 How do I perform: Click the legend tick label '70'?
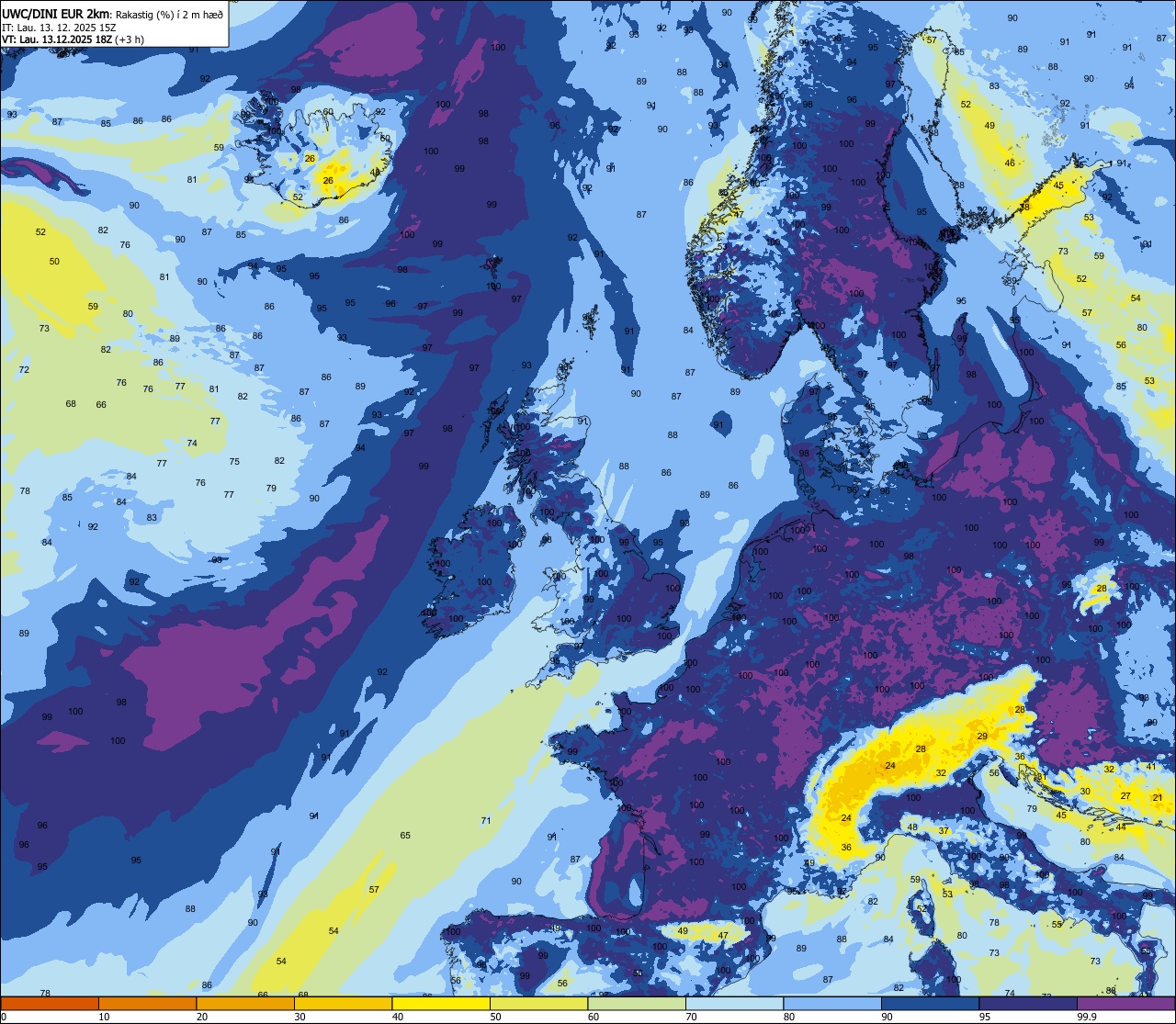pyautogui.click(x=691, y=1017)
